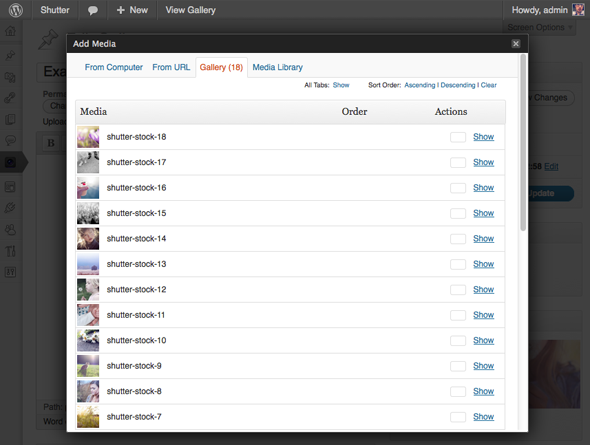This screenshot has width=590, height=445.
Task: Click order field for shutter-stock-16
Action: 458,188
